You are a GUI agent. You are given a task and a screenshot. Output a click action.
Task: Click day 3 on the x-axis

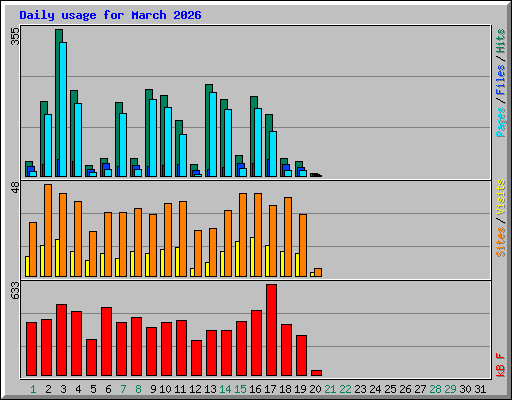[x=63, y=389]
